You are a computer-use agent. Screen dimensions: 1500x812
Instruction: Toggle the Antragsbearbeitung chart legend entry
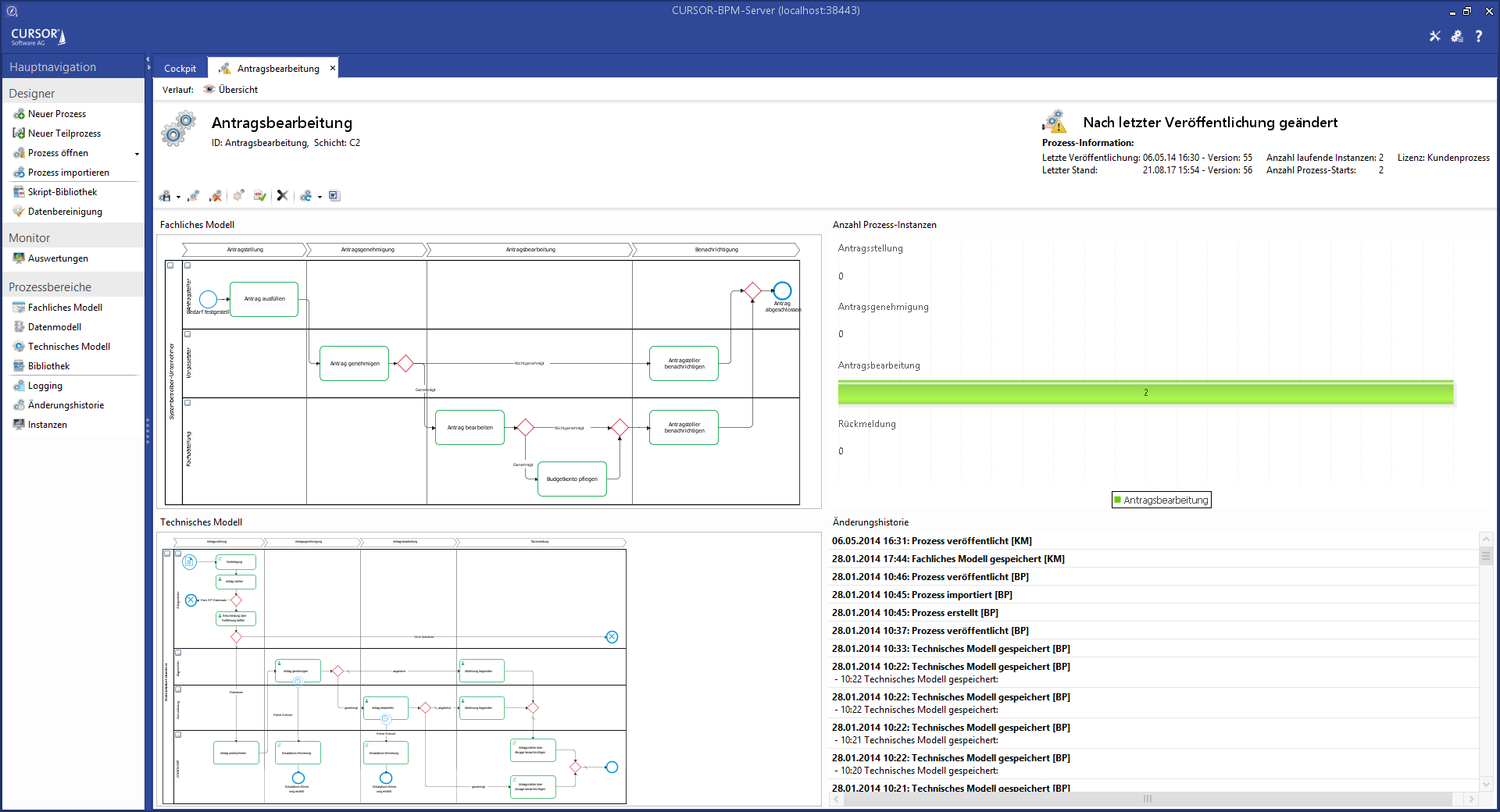pos(1161,500)
